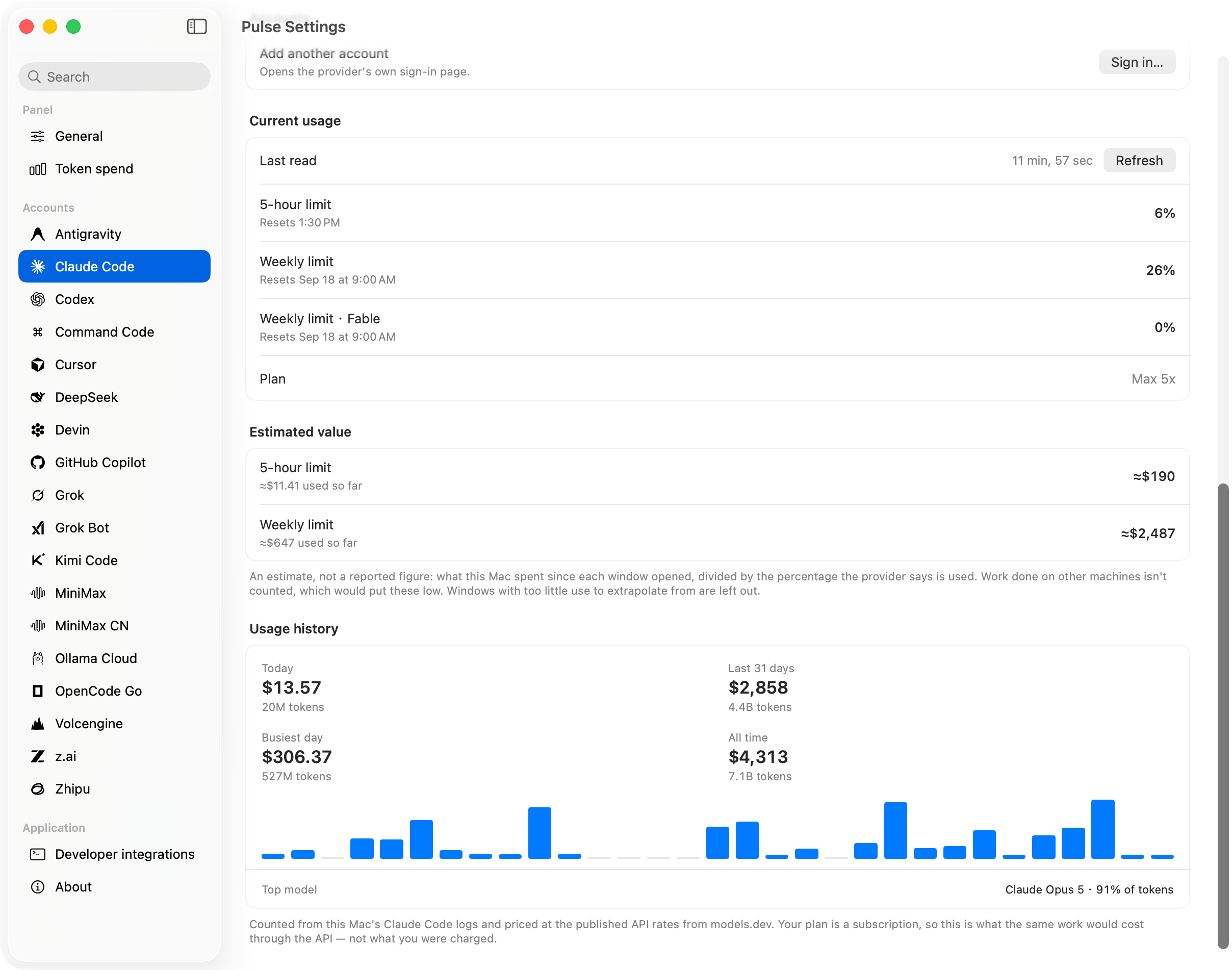Click the "527M tokens" text
Viewport: 1232px width, 970px height.
pos(296,776)
